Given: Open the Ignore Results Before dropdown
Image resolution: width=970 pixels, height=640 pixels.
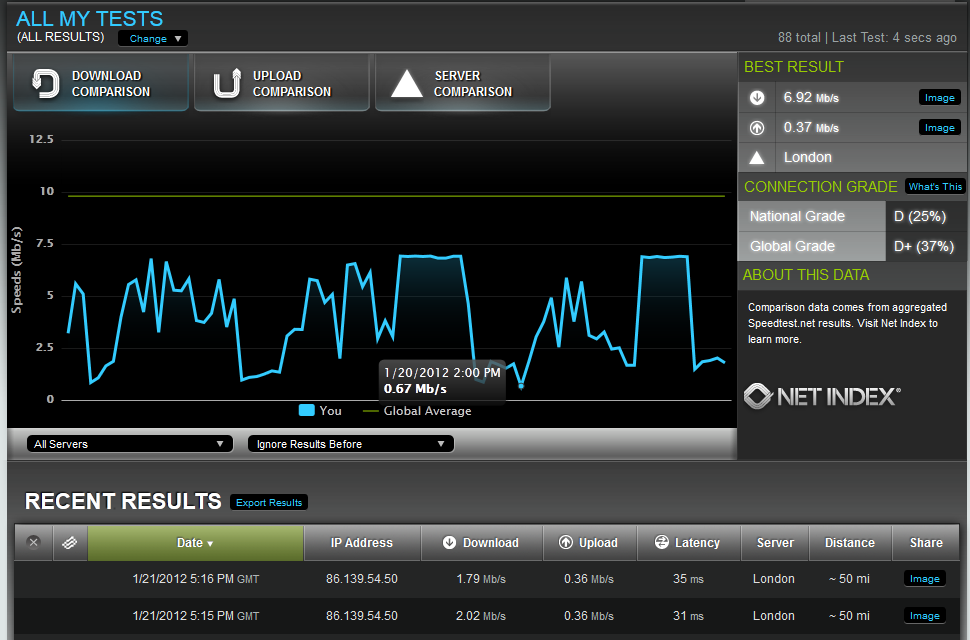Looking at the screenshot, I should (350, 444).
